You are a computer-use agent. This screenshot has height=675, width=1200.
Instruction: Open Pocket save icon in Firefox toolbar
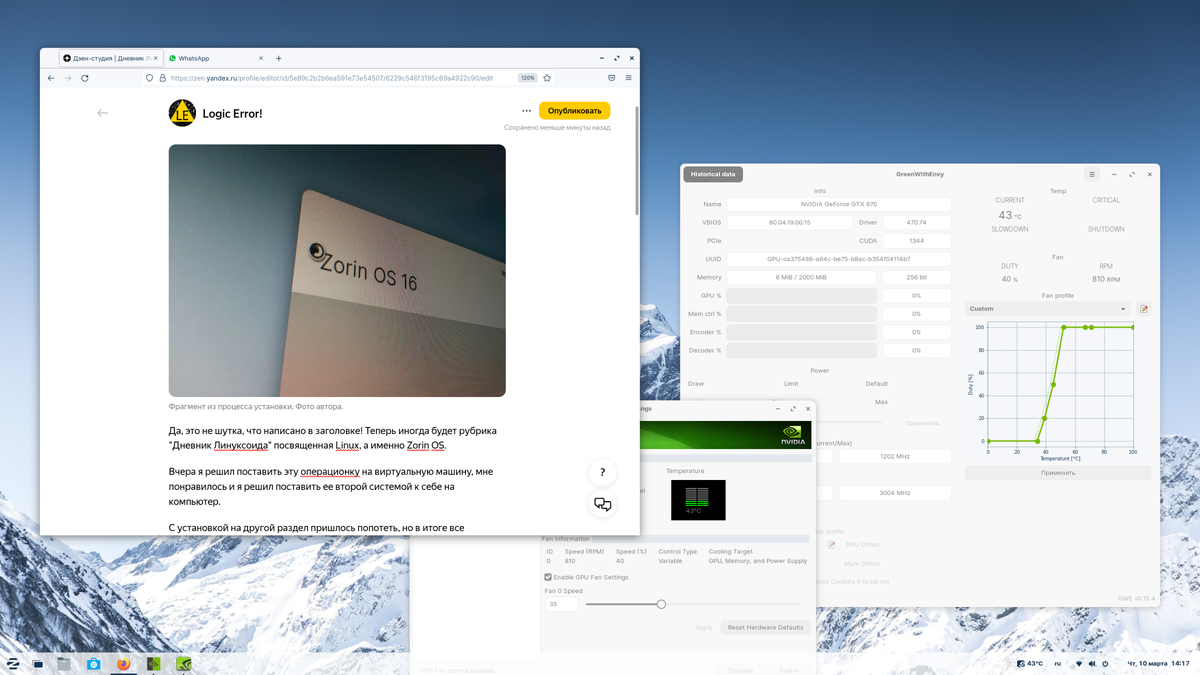611,78
